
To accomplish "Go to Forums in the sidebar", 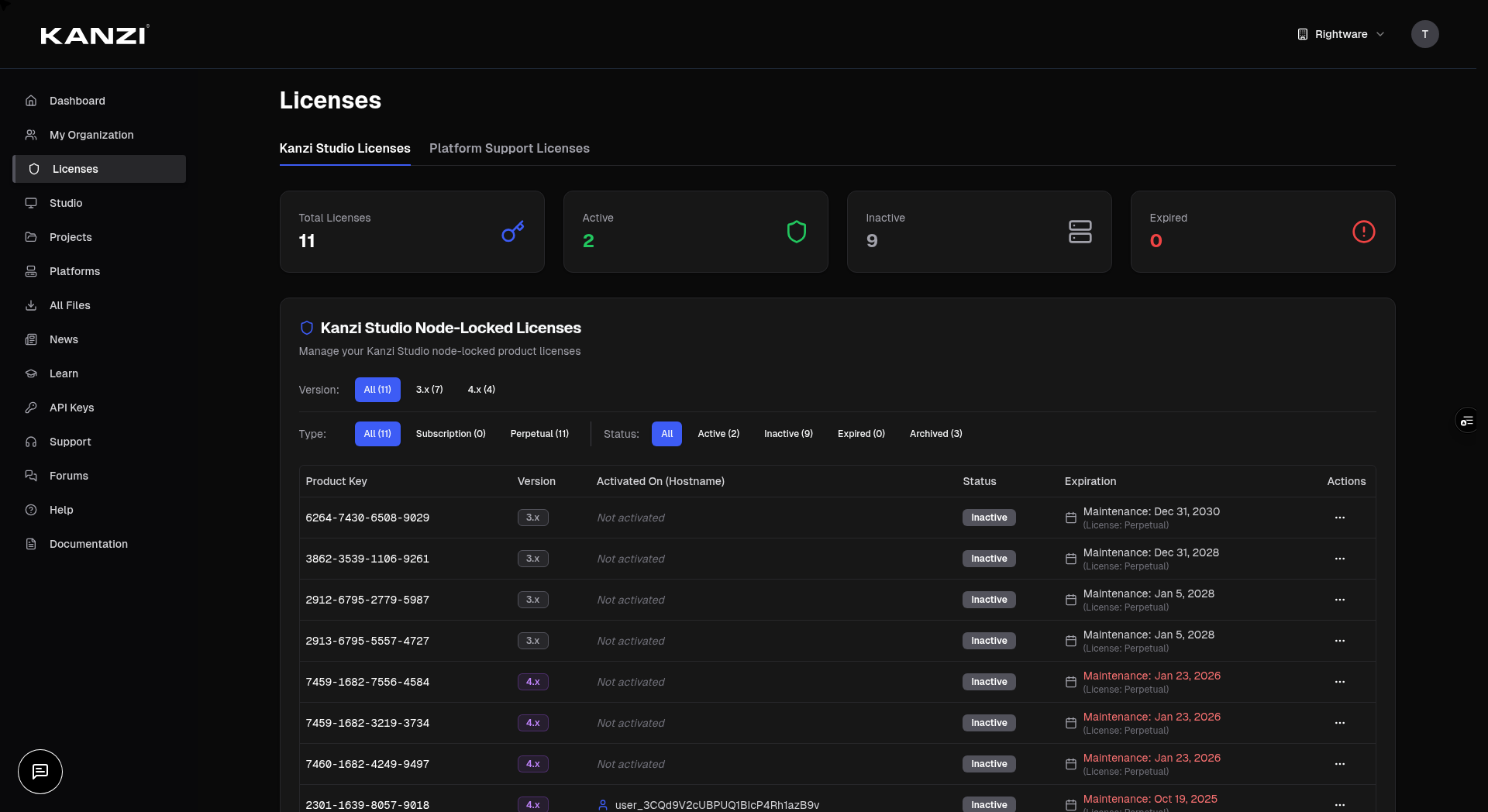I will [99, 476].
